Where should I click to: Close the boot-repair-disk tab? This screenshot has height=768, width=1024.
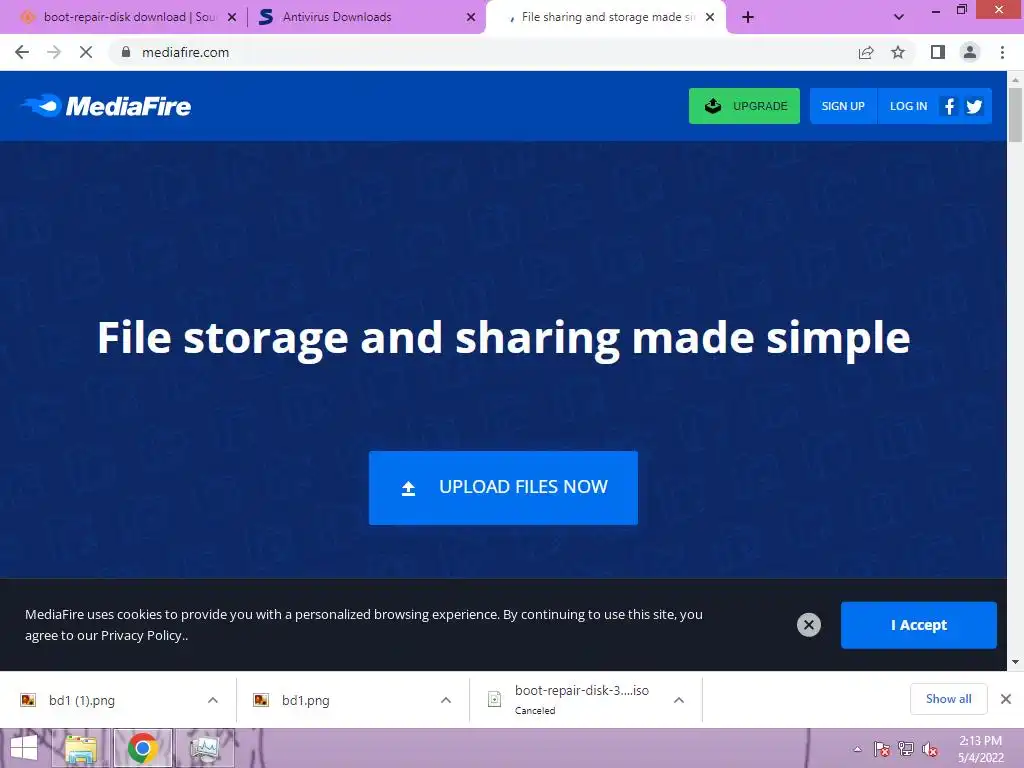232,18
